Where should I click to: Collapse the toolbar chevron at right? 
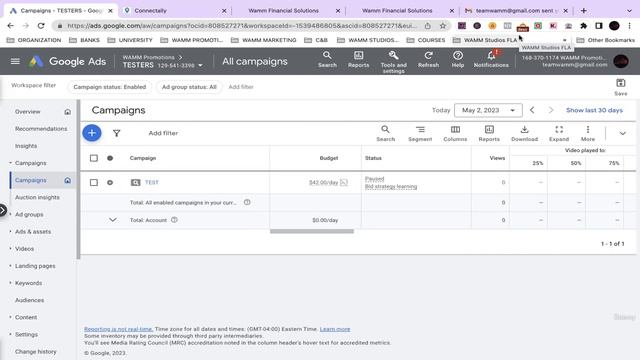click(x=622, y=133)
